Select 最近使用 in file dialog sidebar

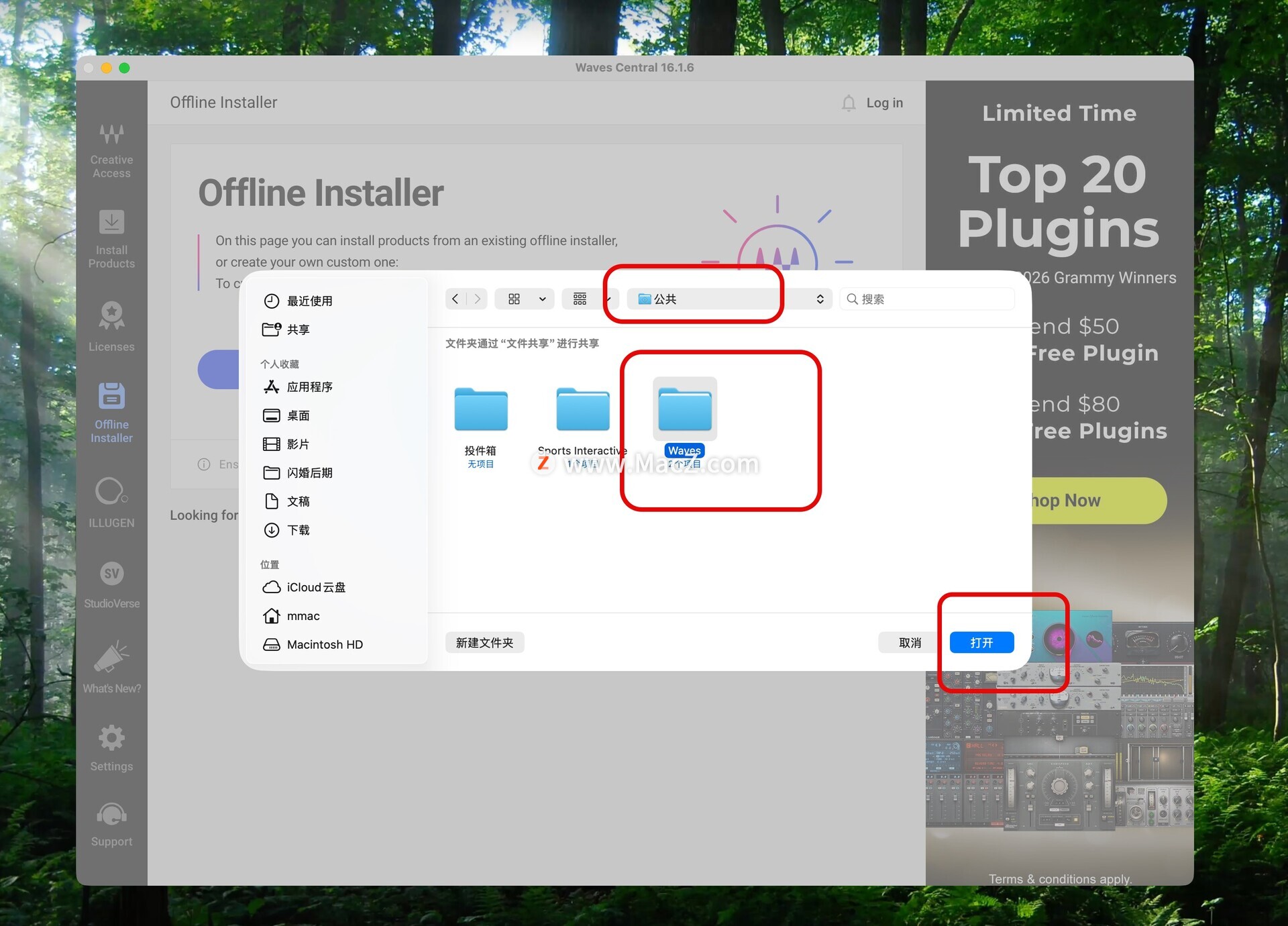pyautogui.click(x=309, y=301)
